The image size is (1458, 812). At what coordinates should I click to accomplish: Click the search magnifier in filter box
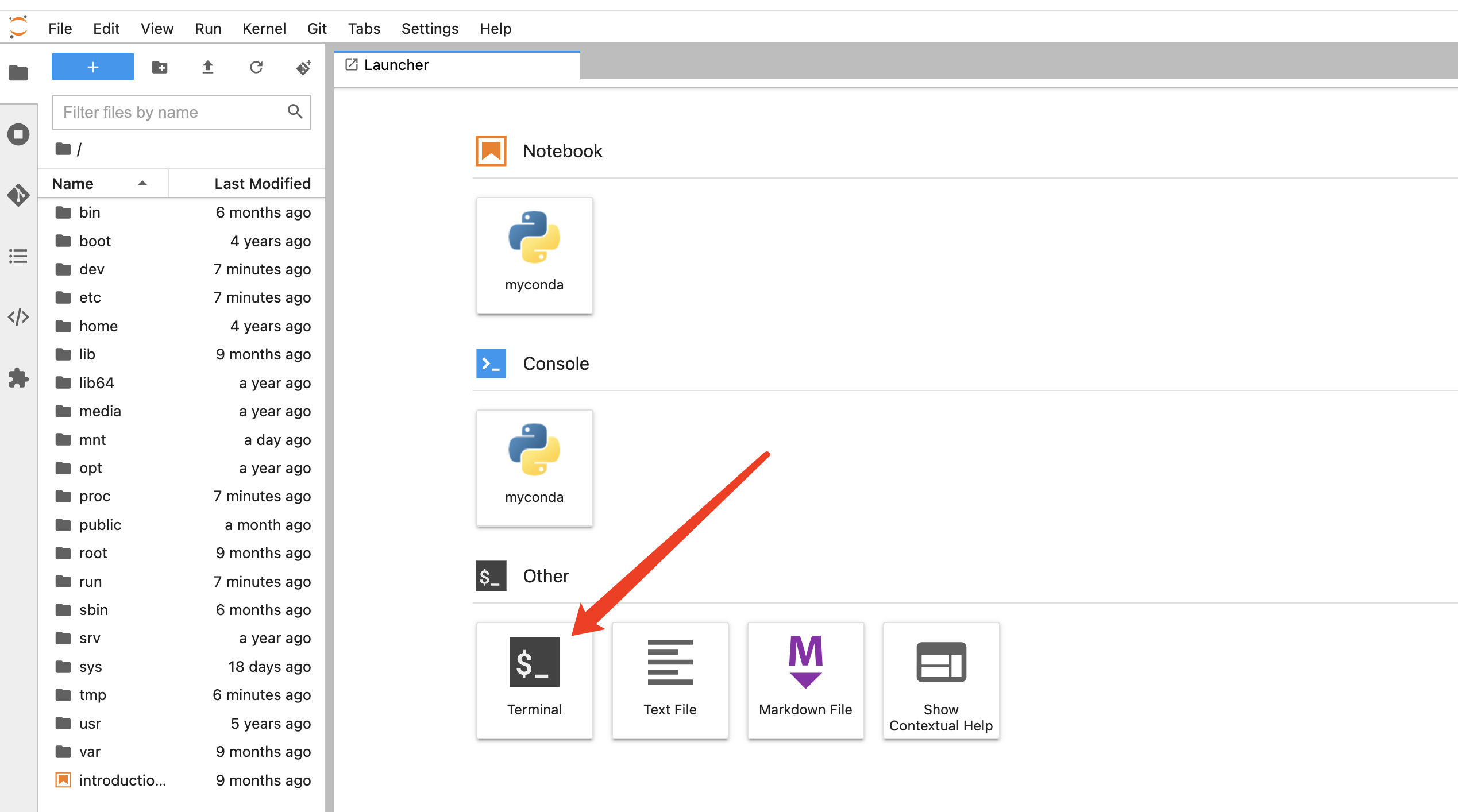coord(295,111)
